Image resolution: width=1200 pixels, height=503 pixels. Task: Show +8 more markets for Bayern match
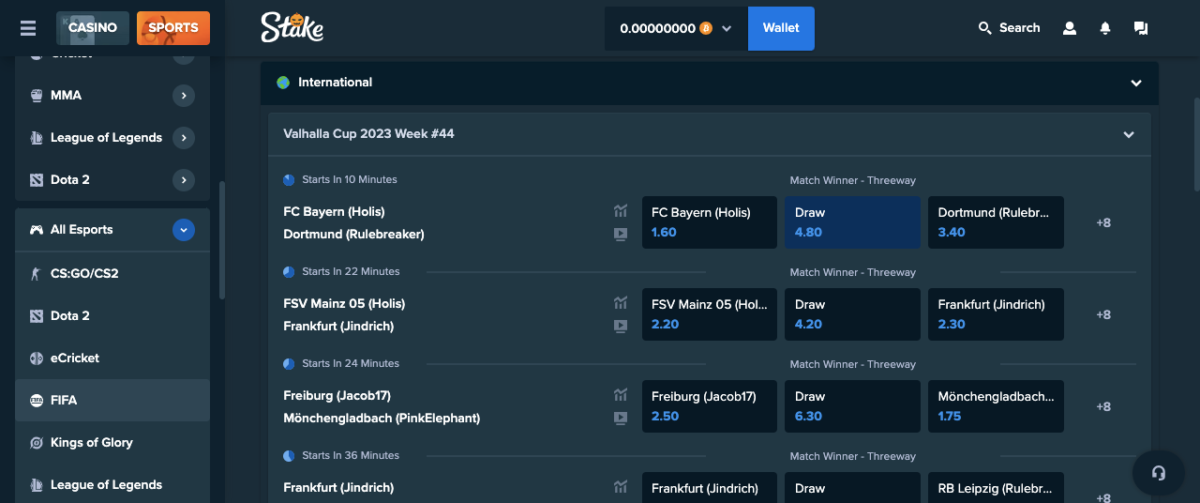[1103, 223]
